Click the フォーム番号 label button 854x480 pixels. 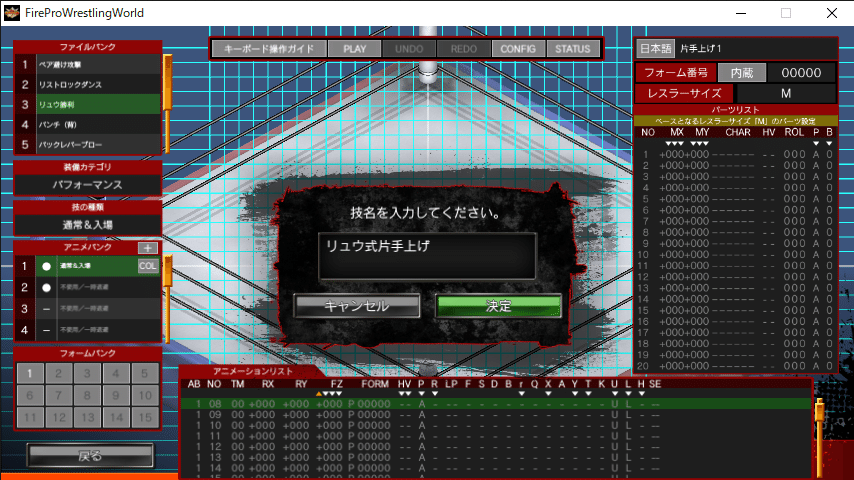[x=676, y=72]
